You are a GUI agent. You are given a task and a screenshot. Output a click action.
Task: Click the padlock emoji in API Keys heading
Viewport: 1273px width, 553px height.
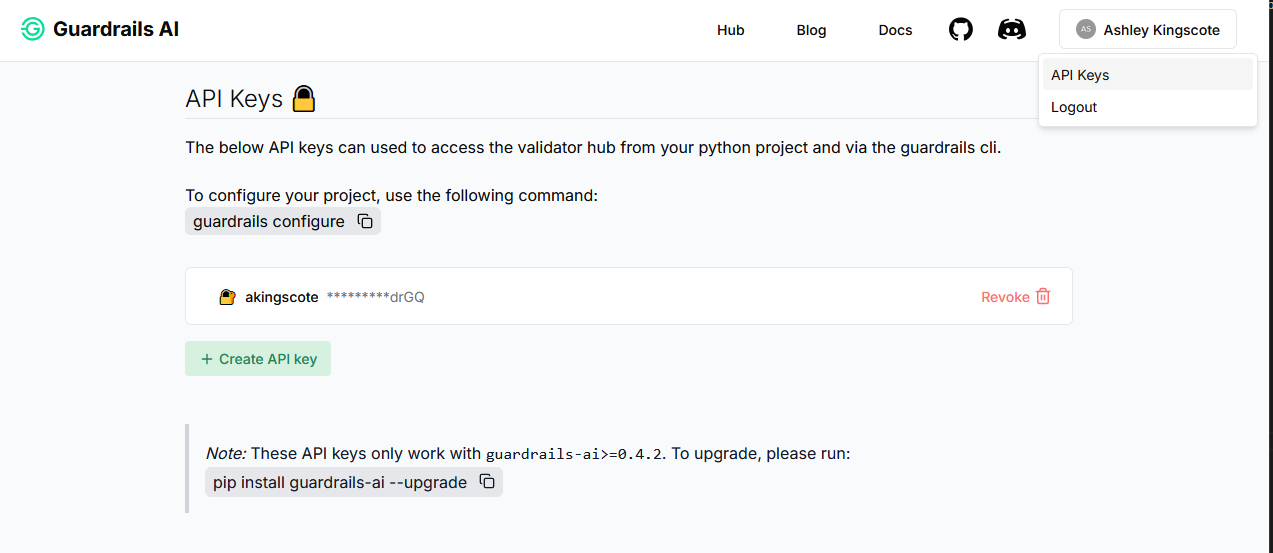coord(304,99)
